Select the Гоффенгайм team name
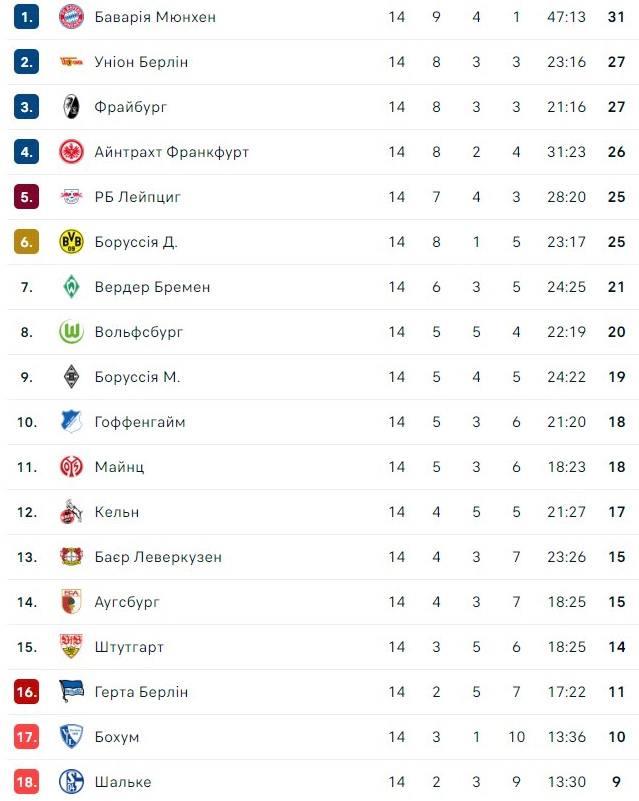Screen dimensions: 639x801 coord(140,422)
